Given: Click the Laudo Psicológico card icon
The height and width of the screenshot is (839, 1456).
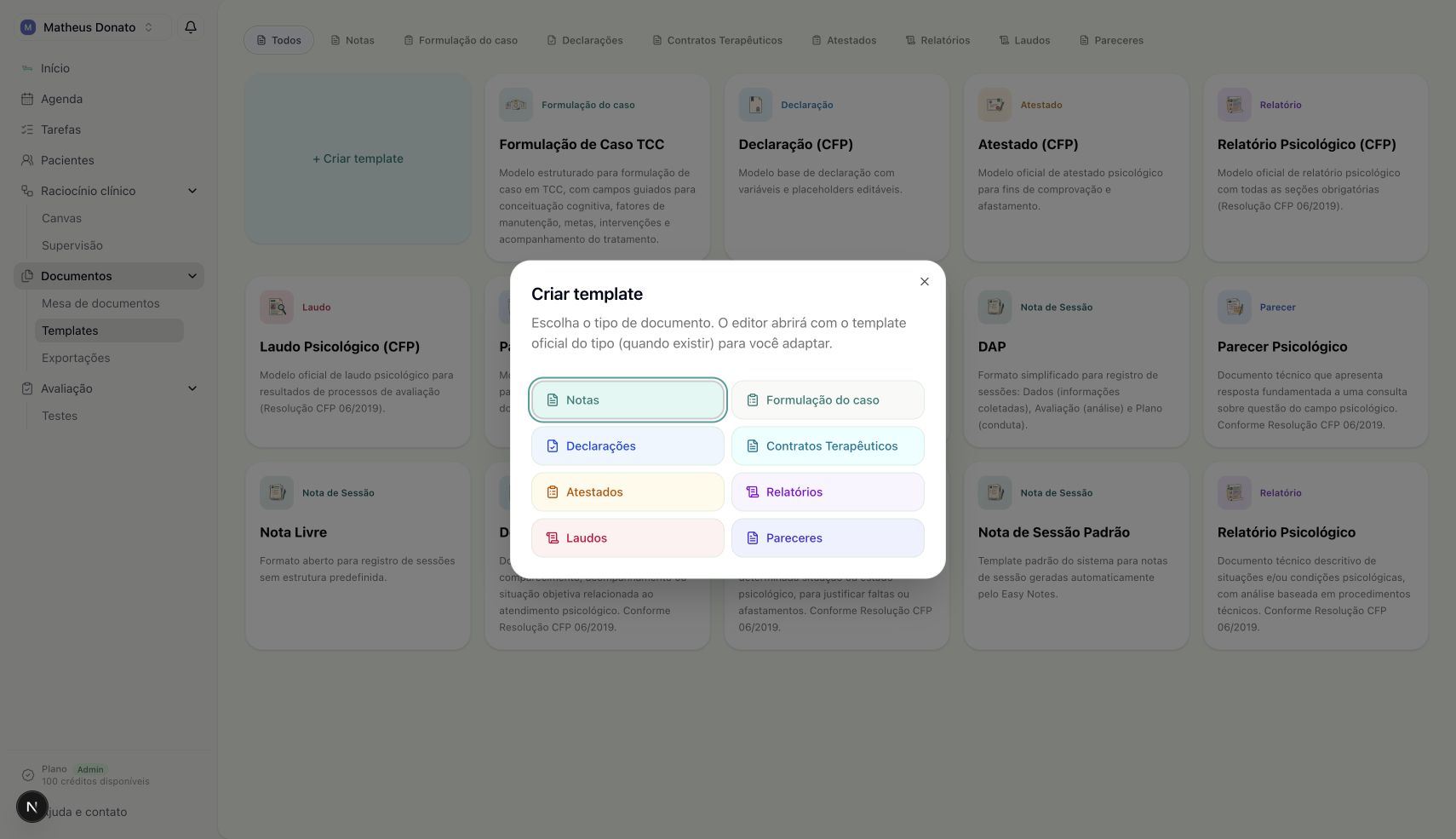Looking at the screenshot, I should coord(277,307).
